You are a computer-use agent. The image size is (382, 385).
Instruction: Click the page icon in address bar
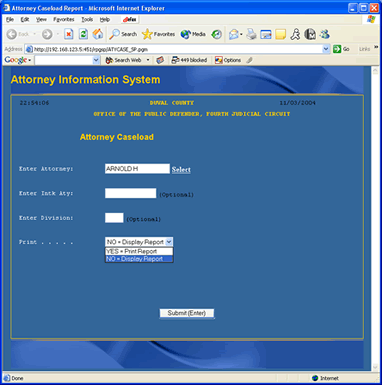[29, 49]
